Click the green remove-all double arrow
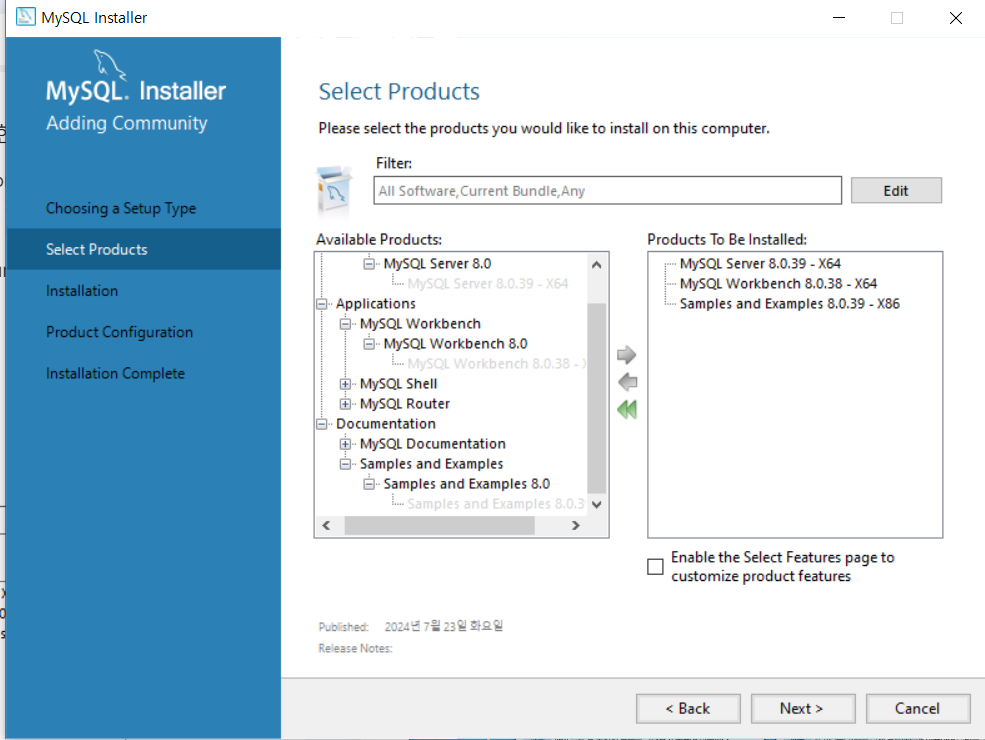Image resolution: width=985 pixels, height=740 pixels. [x=627, y=410]
